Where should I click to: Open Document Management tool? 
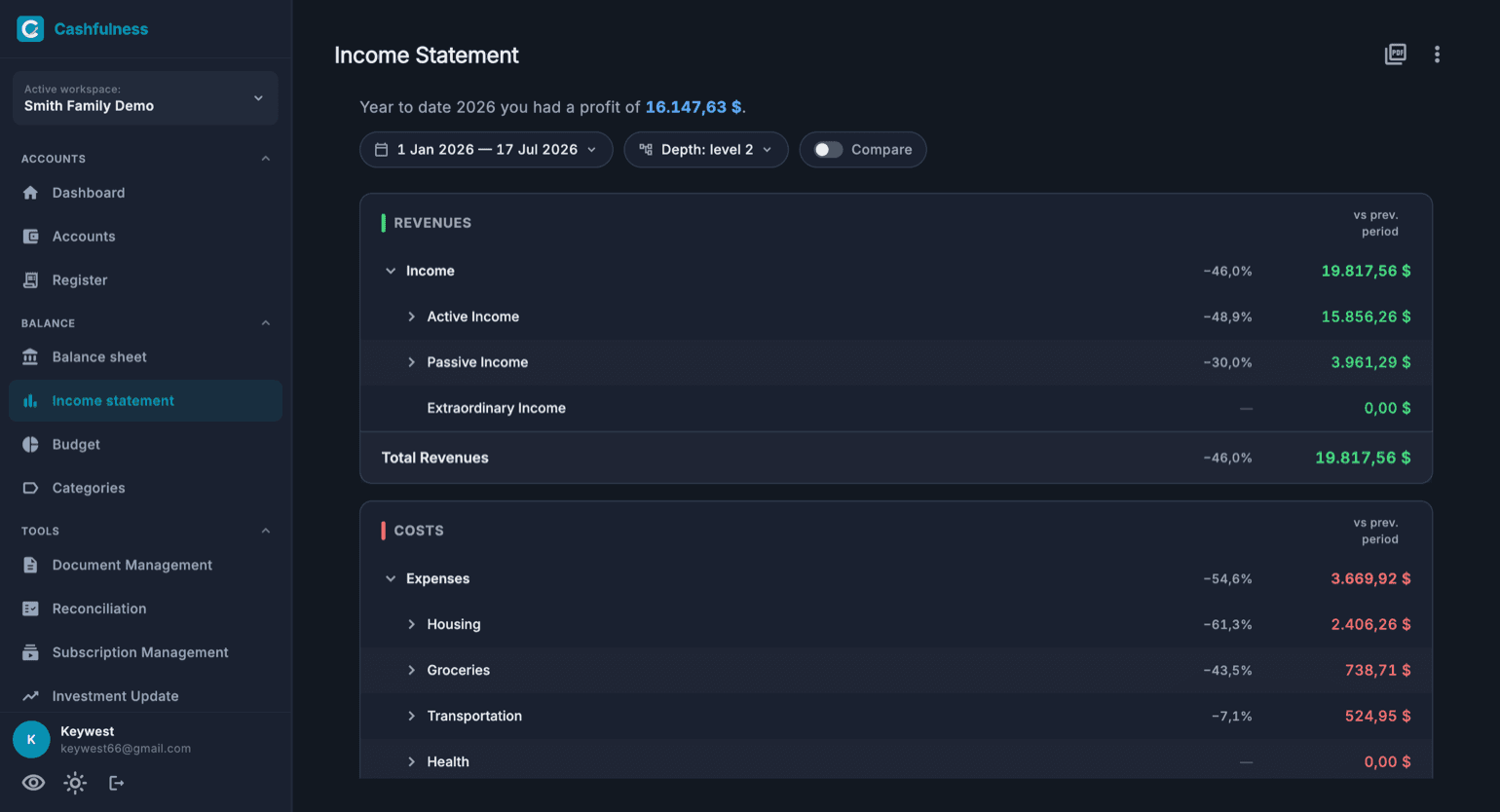pyautogui.click(x=145, y=565)
